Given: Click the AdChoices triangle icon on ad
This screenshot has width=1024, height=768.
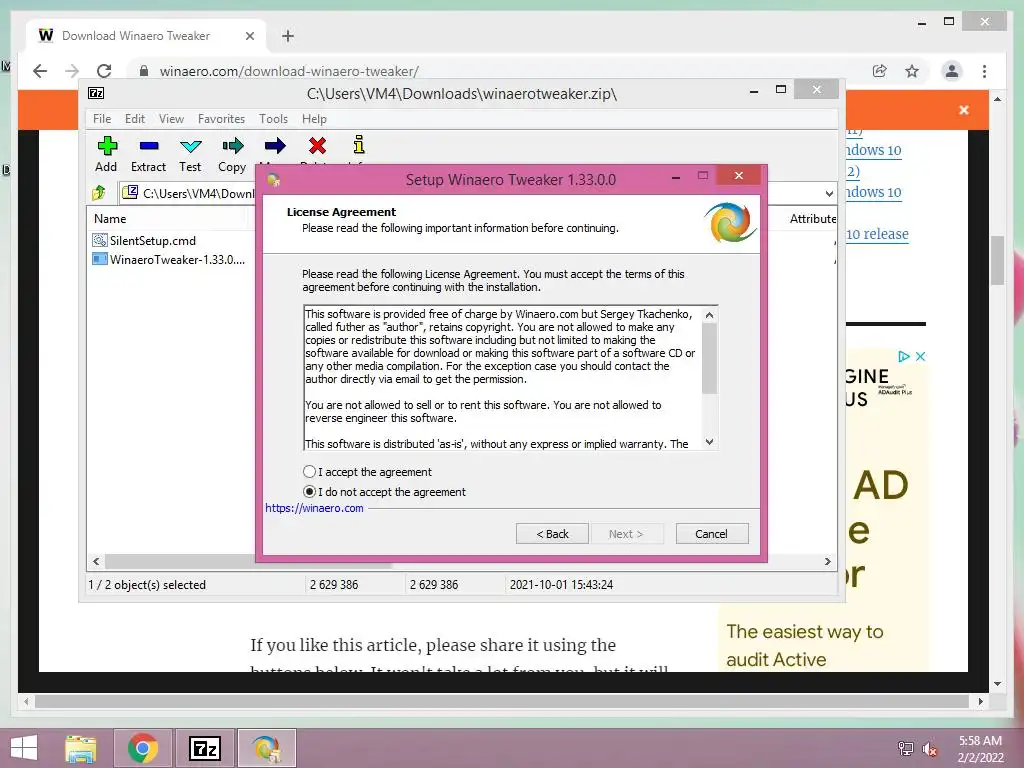Looking at the screenshot, I should [x=904, y=357].
